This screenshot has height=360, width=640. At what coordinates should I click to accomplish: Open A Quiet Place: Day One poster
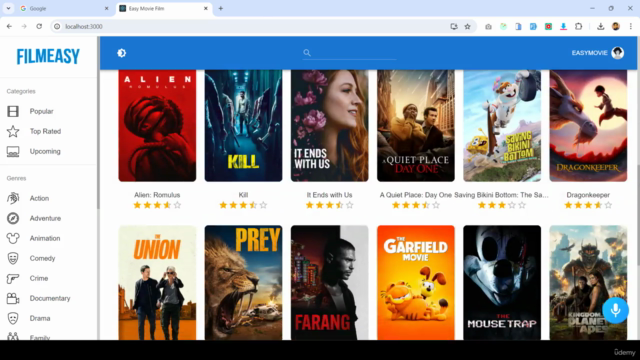click(416, 125)
